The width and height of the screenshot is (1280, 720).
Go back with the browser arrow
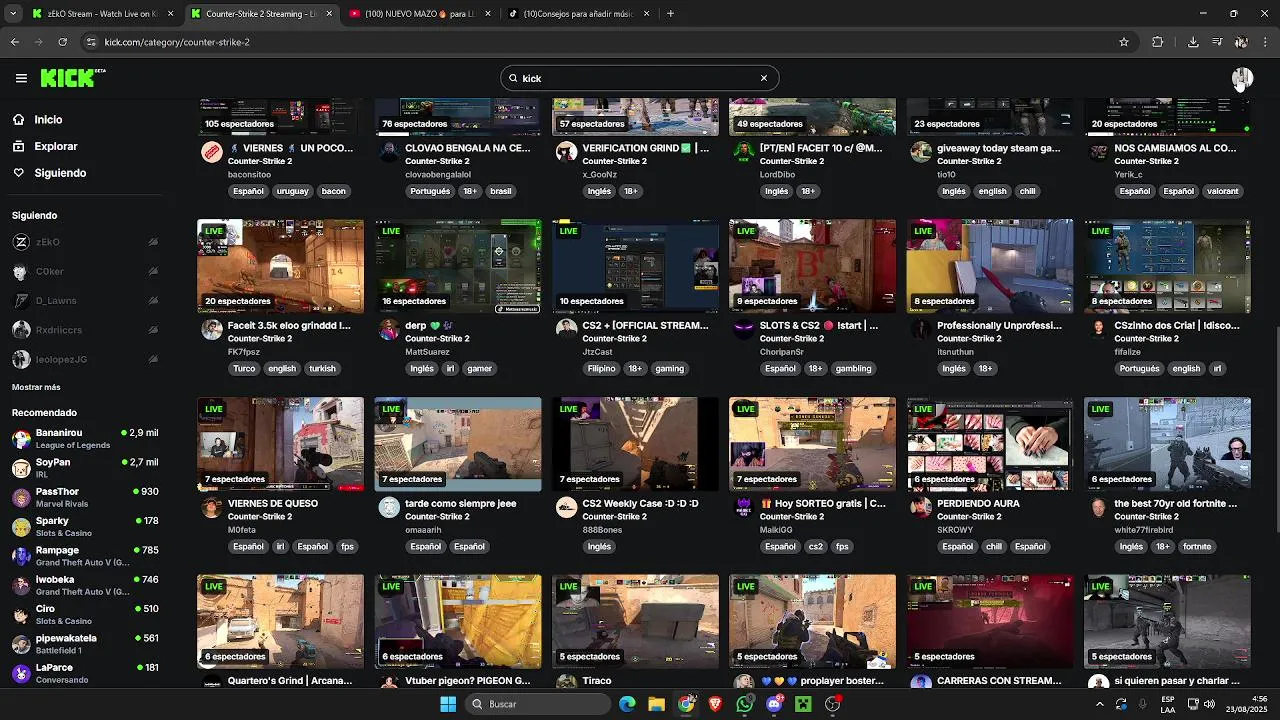pos(15,42)
